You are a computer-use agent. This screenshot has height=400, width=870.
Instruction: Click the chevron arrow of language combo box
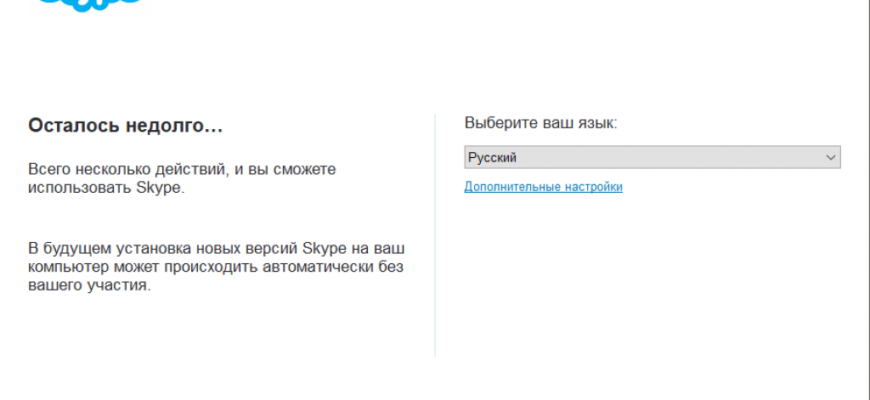tap(831, 158)
